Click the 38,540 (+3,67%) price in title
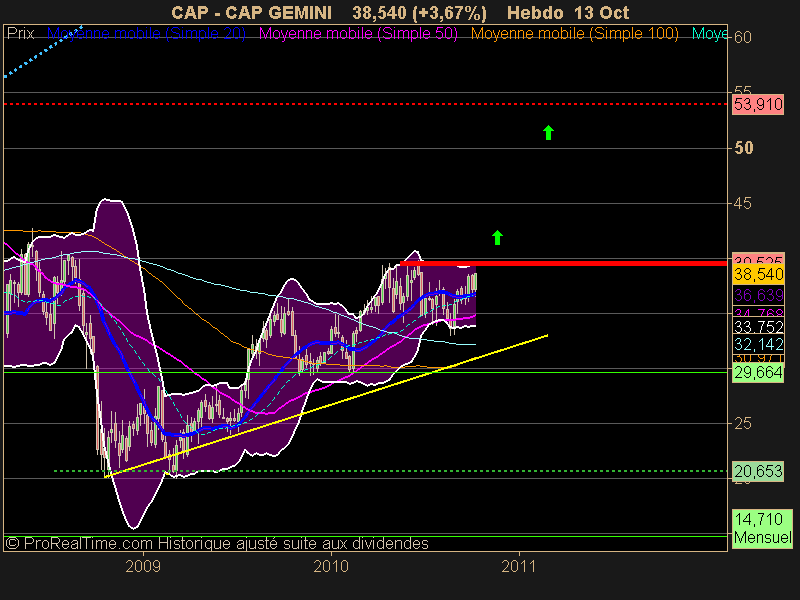The image size is (800, 600). tap(419, 12)
